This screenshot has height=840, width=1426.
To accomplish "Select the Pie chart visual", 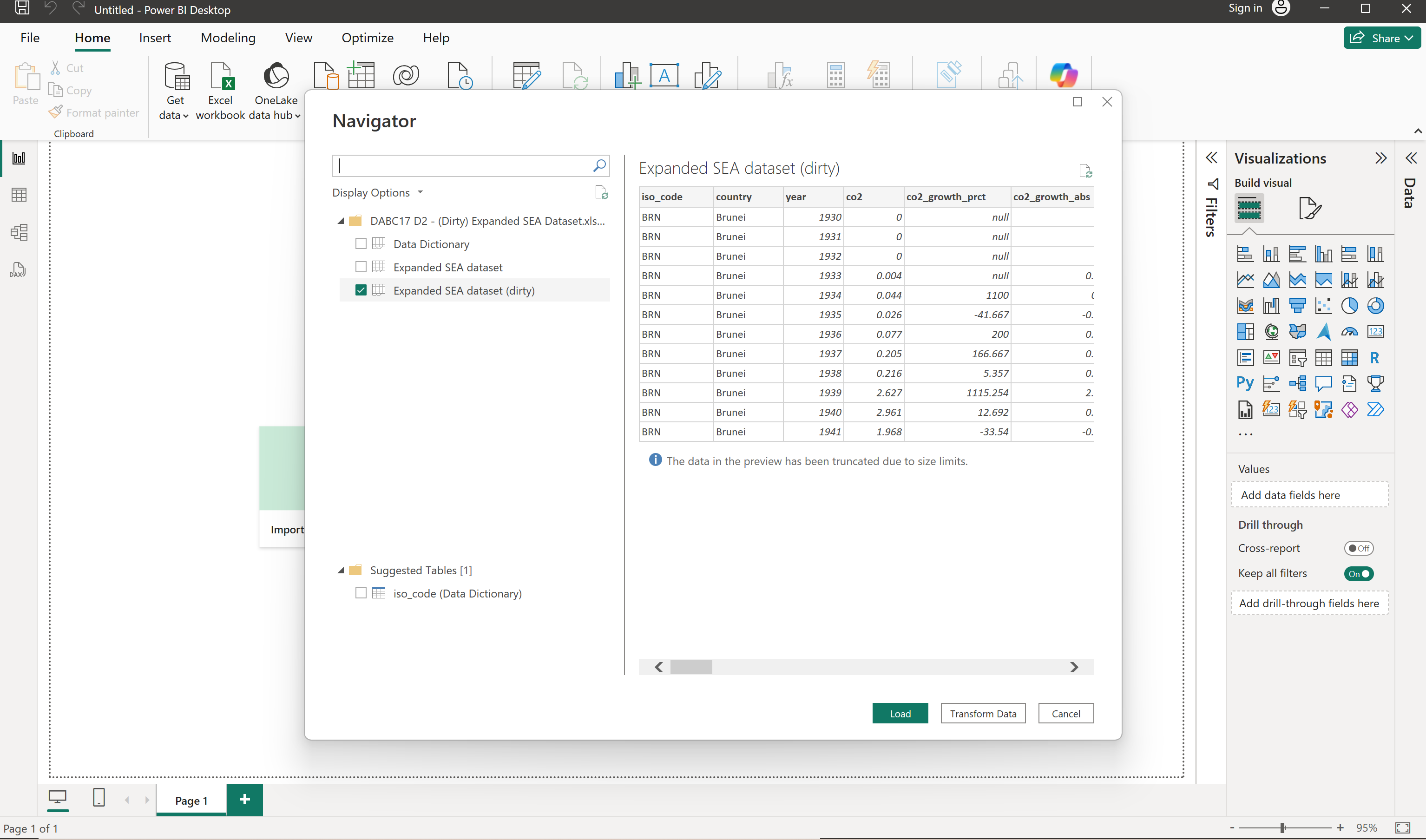I will [x=1350, y=306].
